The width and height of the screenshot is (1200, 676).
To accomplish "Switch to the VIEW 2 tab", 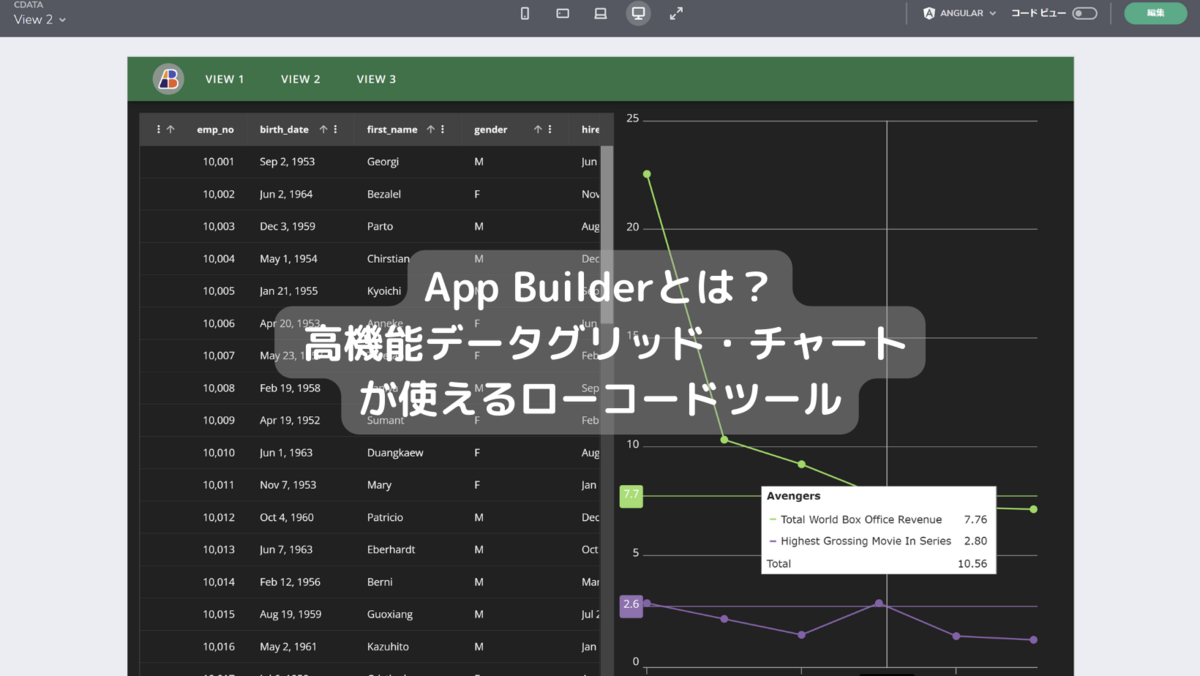I will click(301, 79).
